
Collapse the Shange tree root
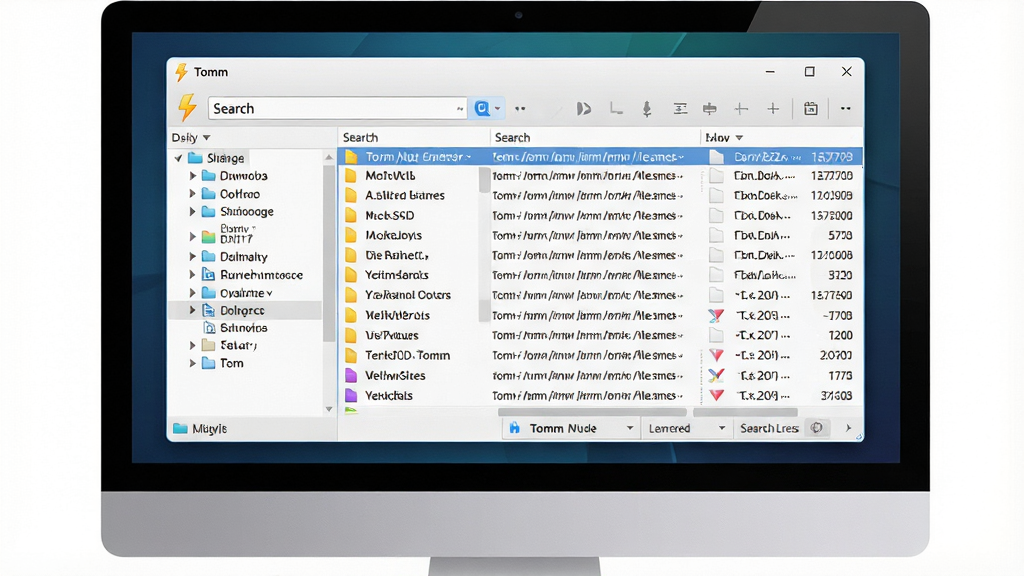click(178, 158)
